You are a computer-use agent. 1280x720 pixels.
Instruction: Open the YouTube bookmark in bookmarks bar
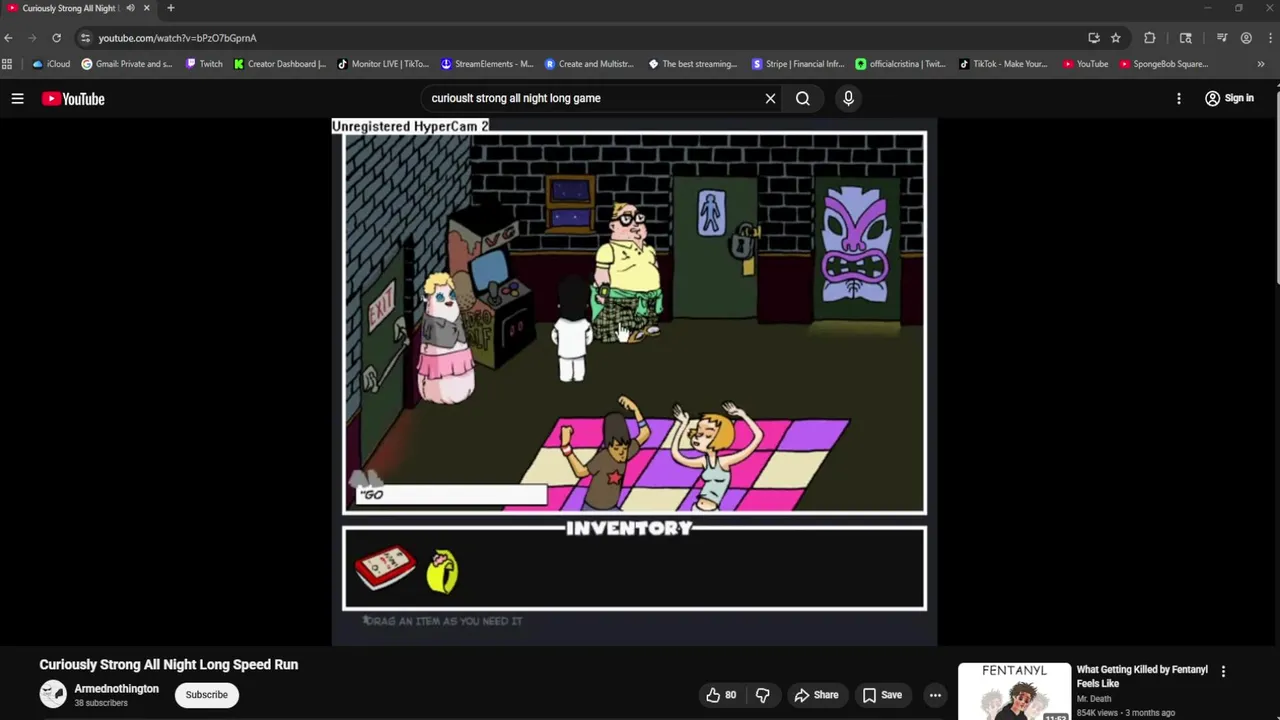click(x=1085, y=64)
